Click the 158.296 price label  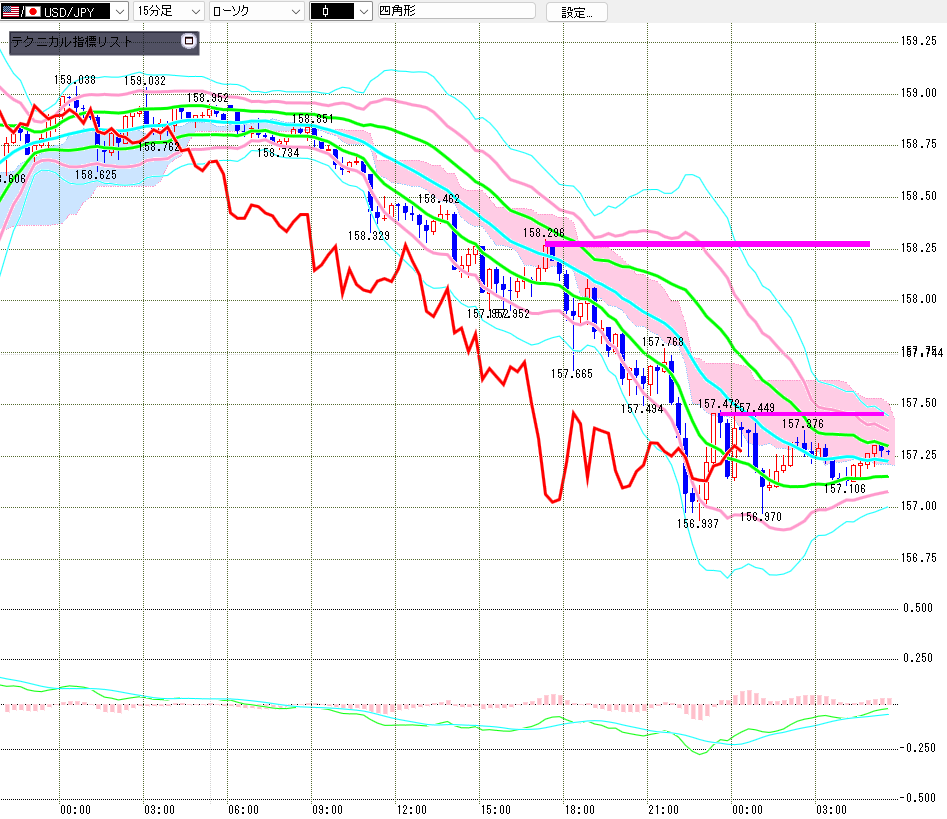544,233
